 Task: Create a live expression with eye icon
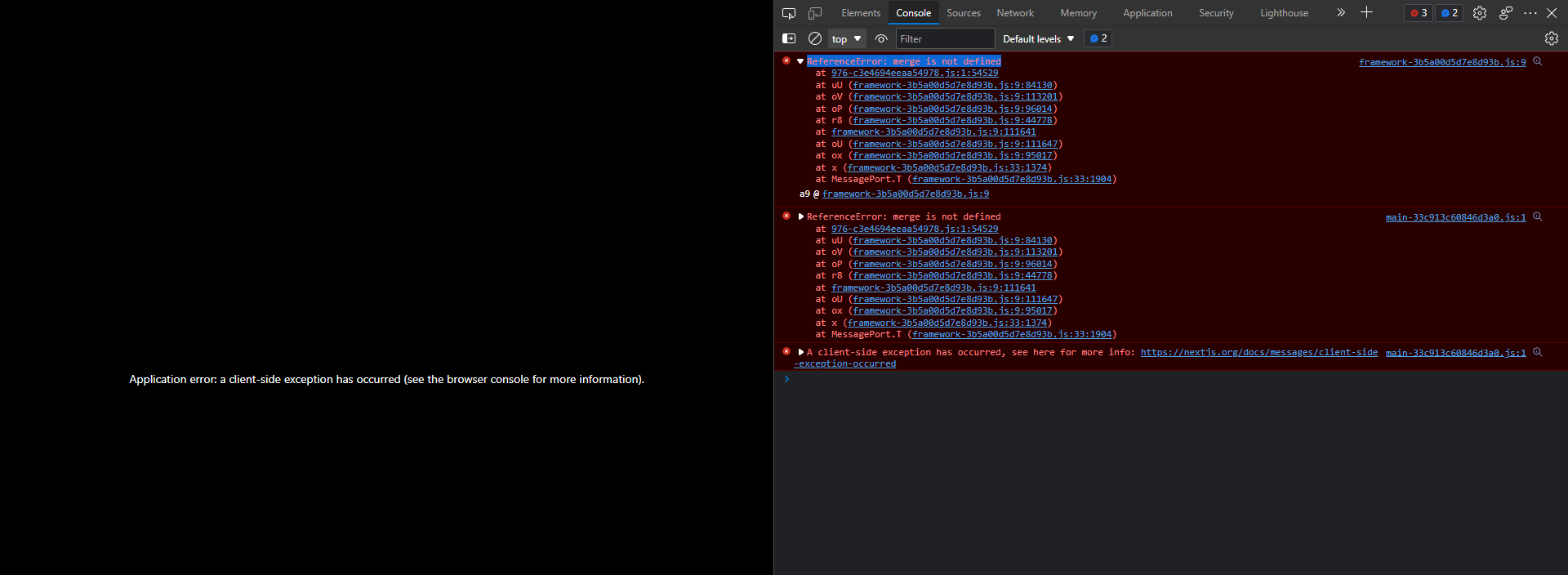pyautogui.click(x=881, y=38)
